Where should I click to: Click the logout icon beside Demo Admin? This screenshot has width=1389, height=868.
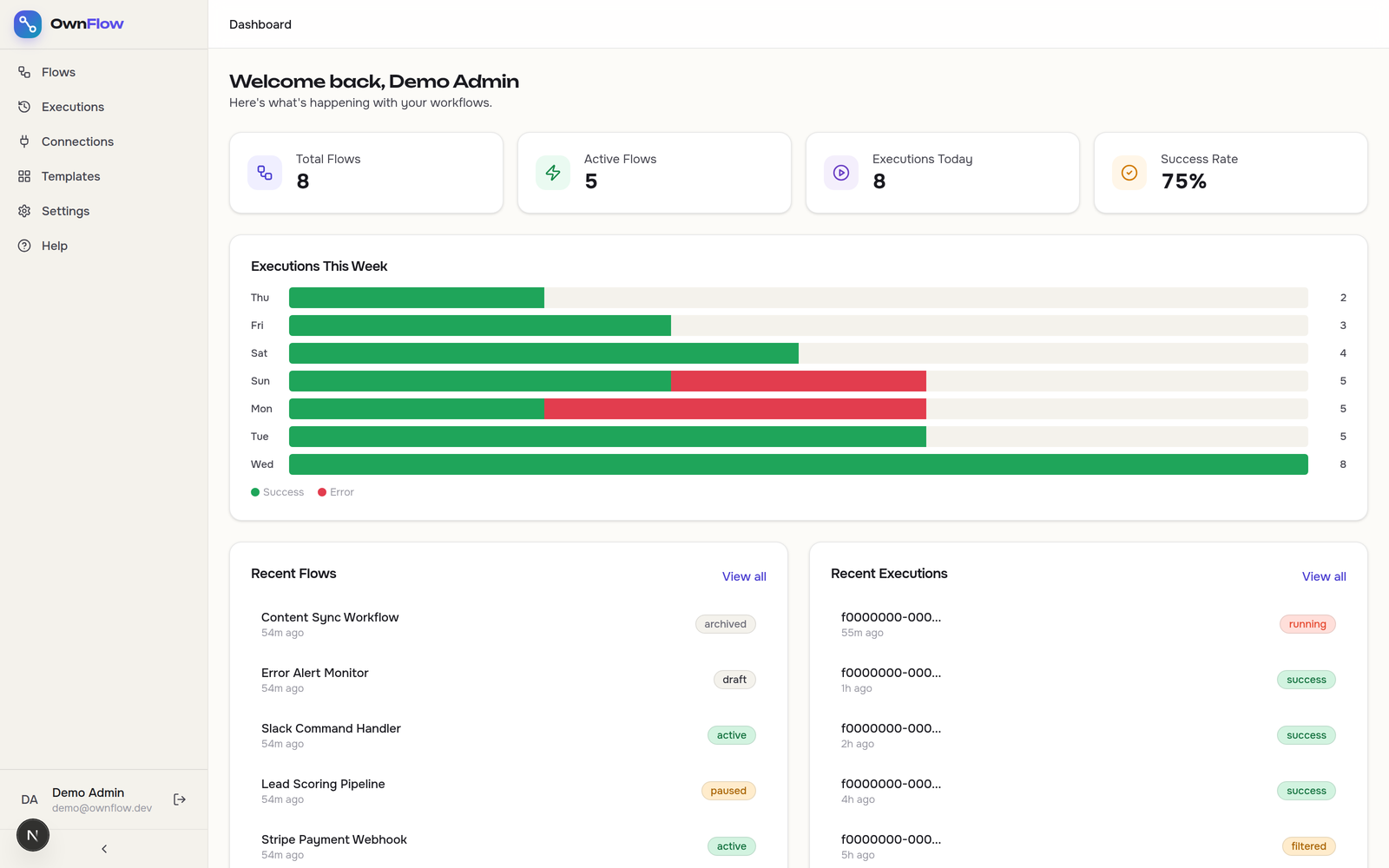pos(180,799)
